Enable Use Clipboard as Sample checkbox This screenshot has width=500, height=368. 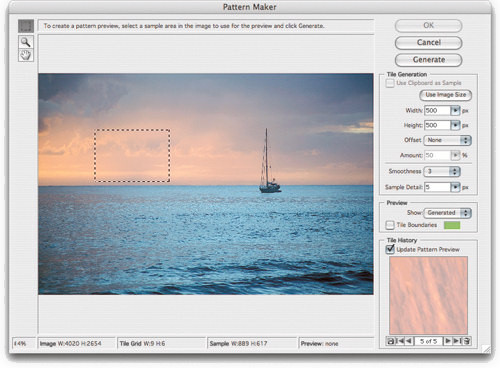[x=390, y=83]
